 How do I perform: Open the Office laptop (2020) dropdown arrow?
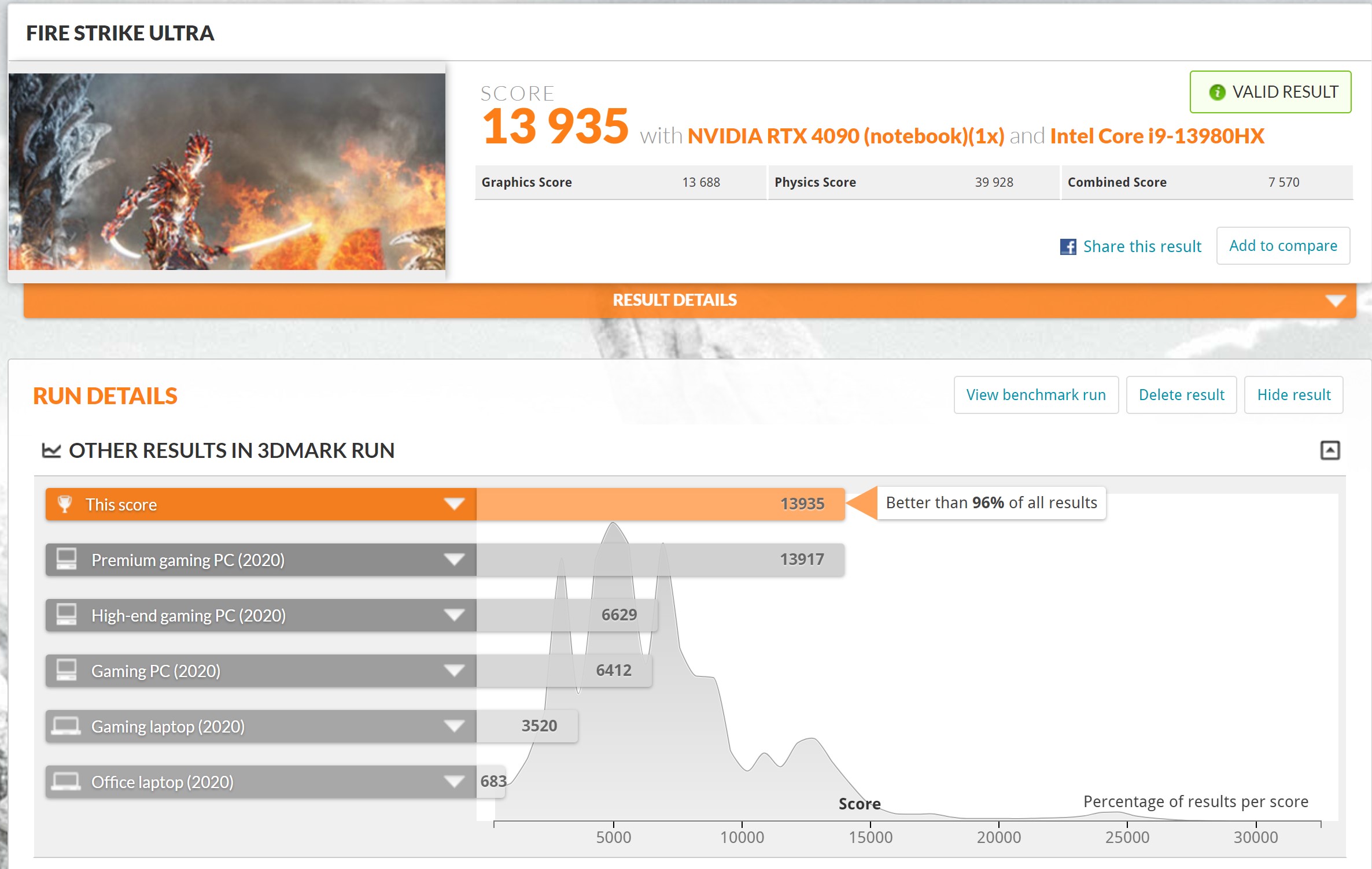coord(454,782)
